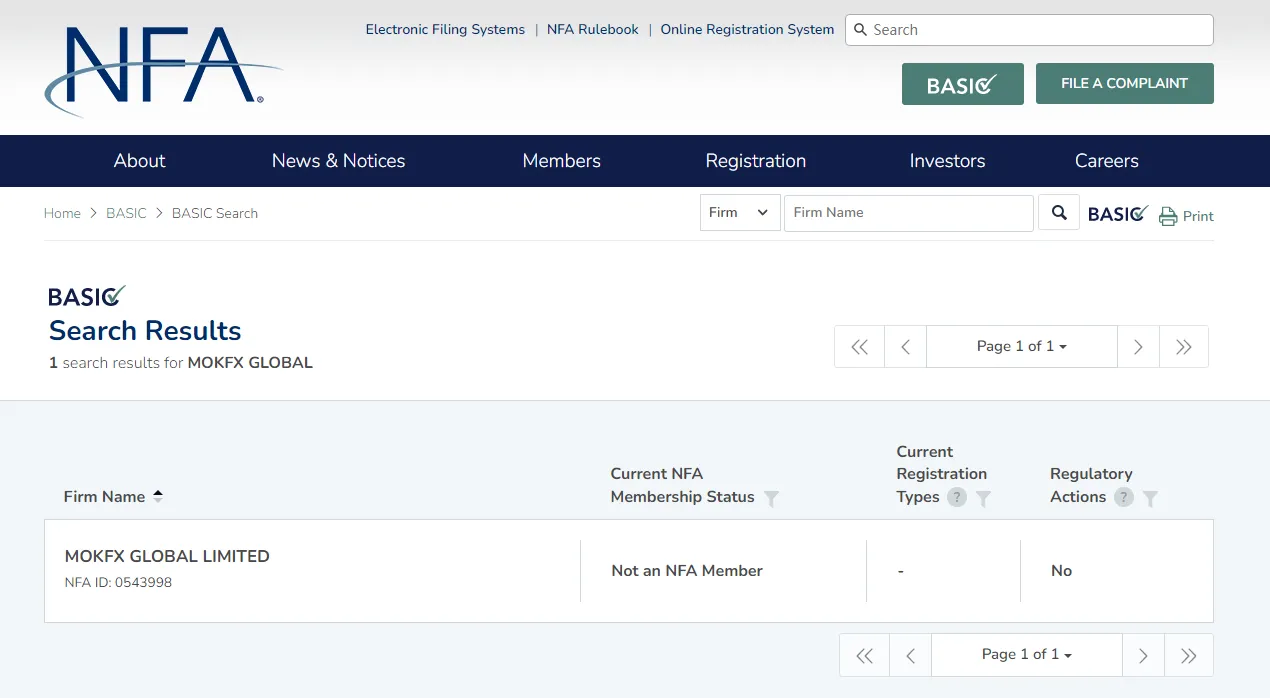The width and height of the screenshot is (1270, 698).
Task: Click the printer icon
Action: (1168, 216)
